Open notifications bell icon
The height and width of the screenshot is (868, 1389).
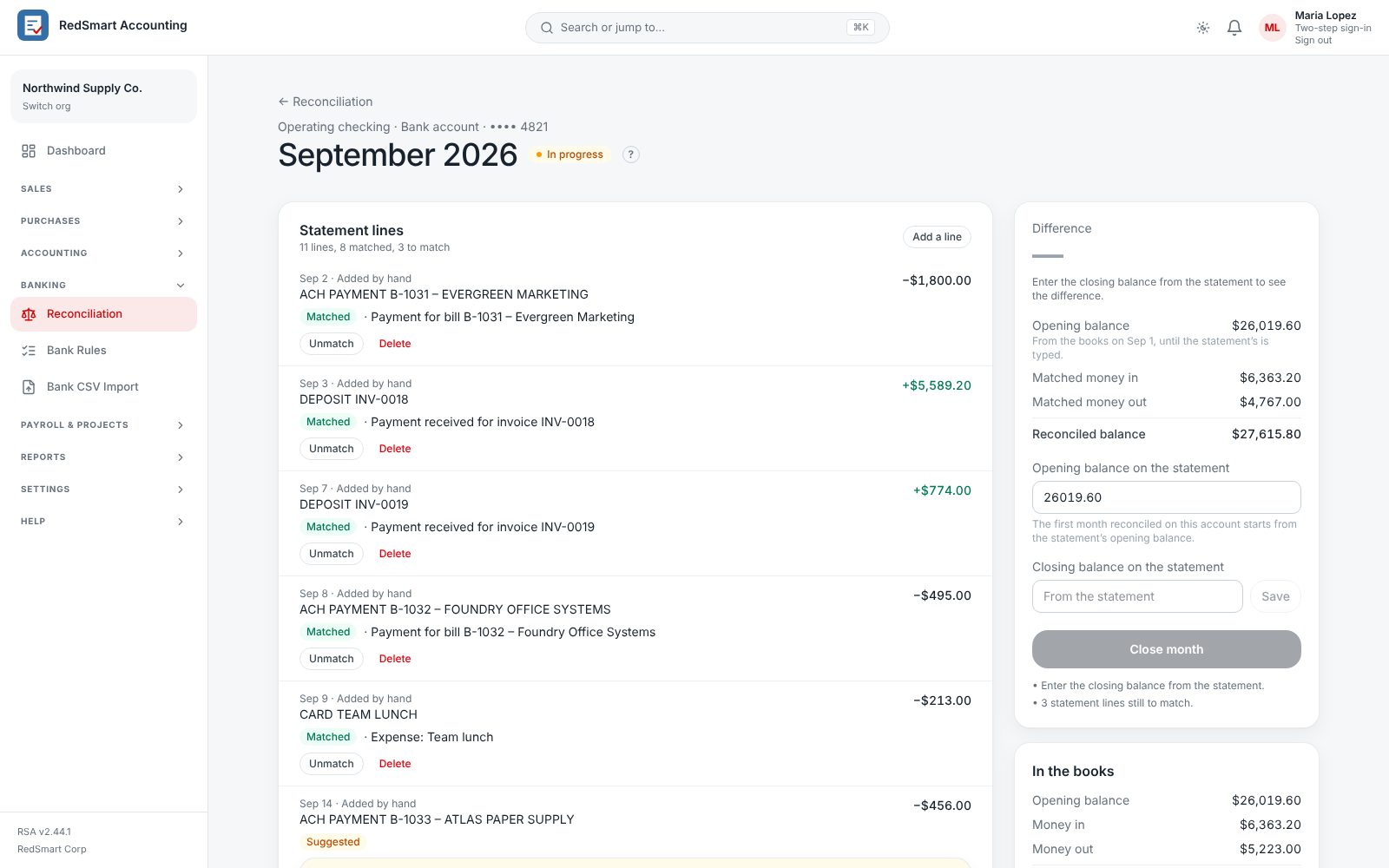point(1234,28)
